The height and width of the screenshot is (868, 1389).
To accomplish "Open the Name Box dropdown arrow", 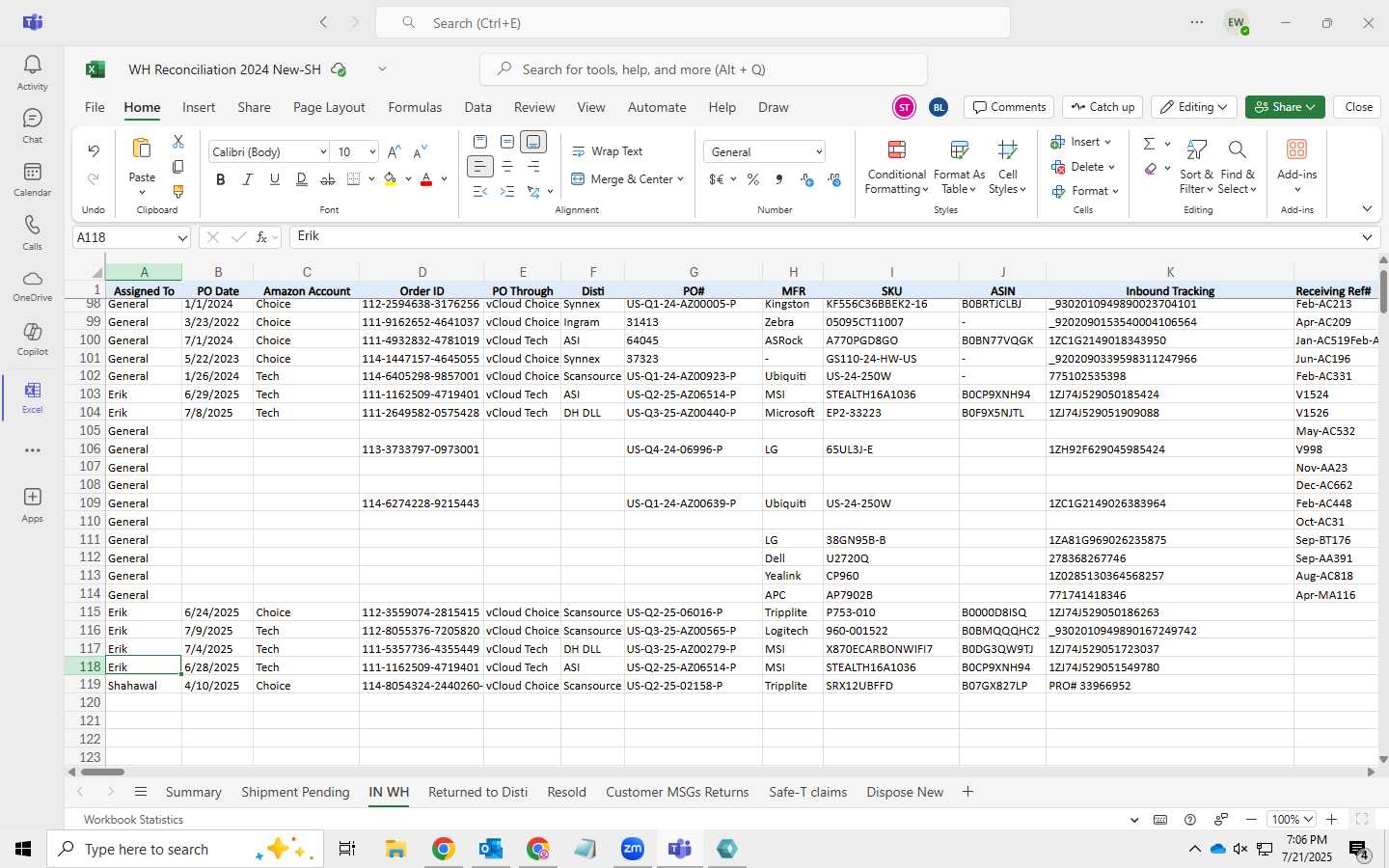I will tap(181, 237).
